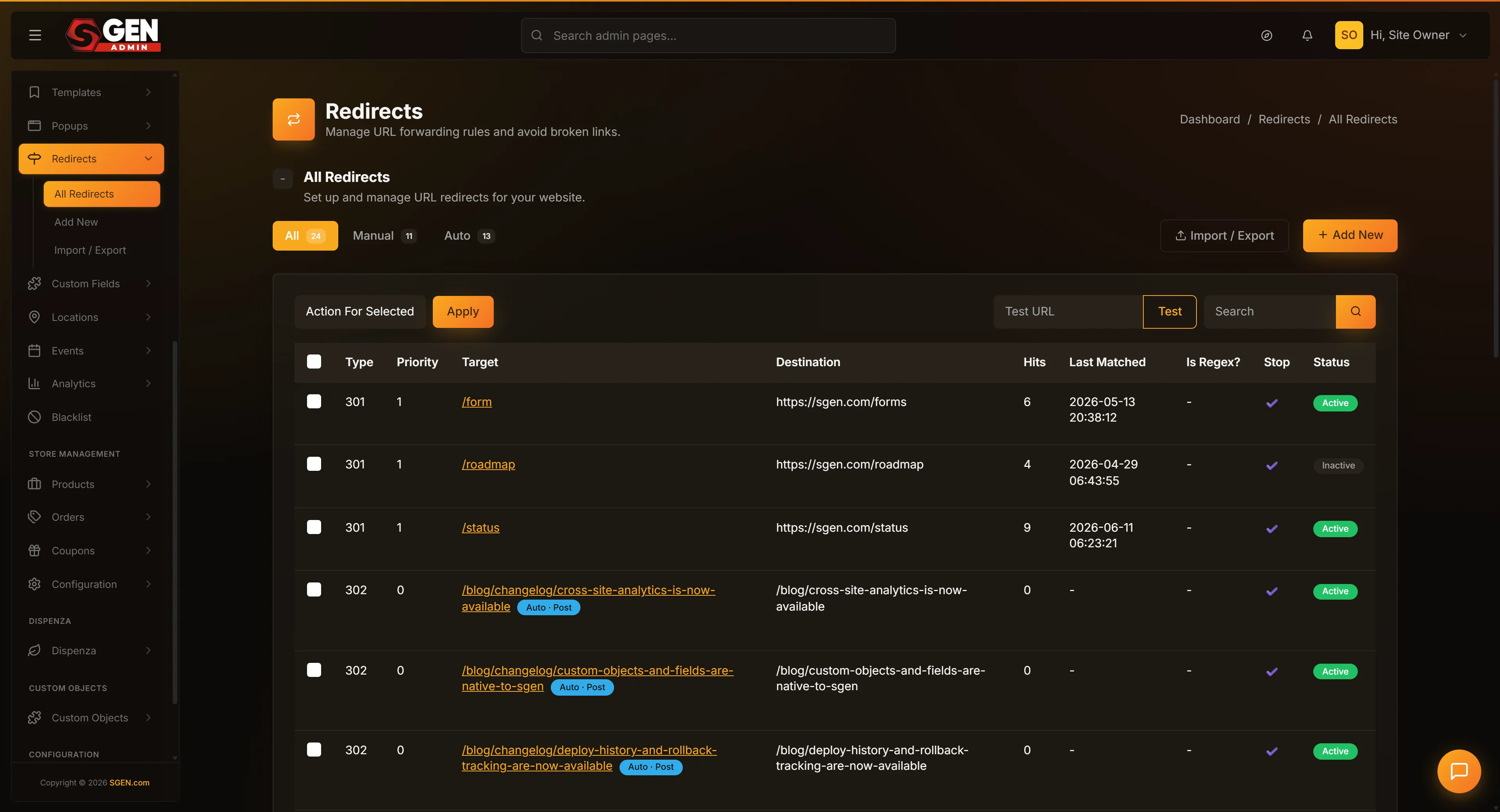Image resolution: width=1500 pixels, height=812 pixels.
Task: Open All Redirects in sidebar submenu
Action: [x=102, y=194]
